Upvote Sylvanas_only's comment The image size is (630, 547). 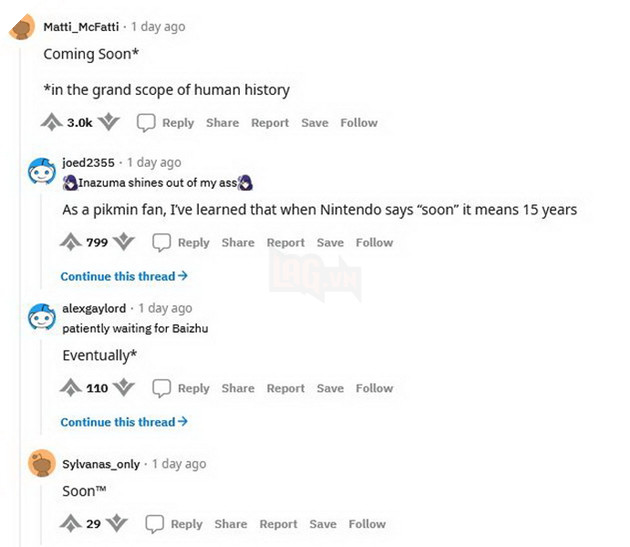pyautogui.click(x=71, y=523)
